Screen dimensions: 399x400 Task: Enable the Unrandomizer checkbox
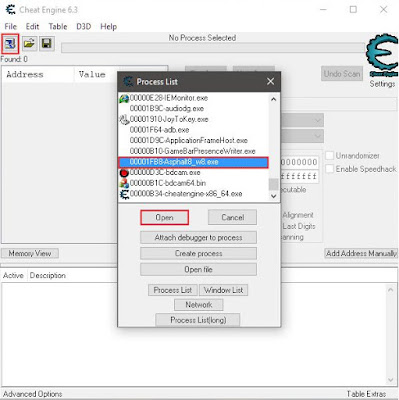click(x=329, y=156)
